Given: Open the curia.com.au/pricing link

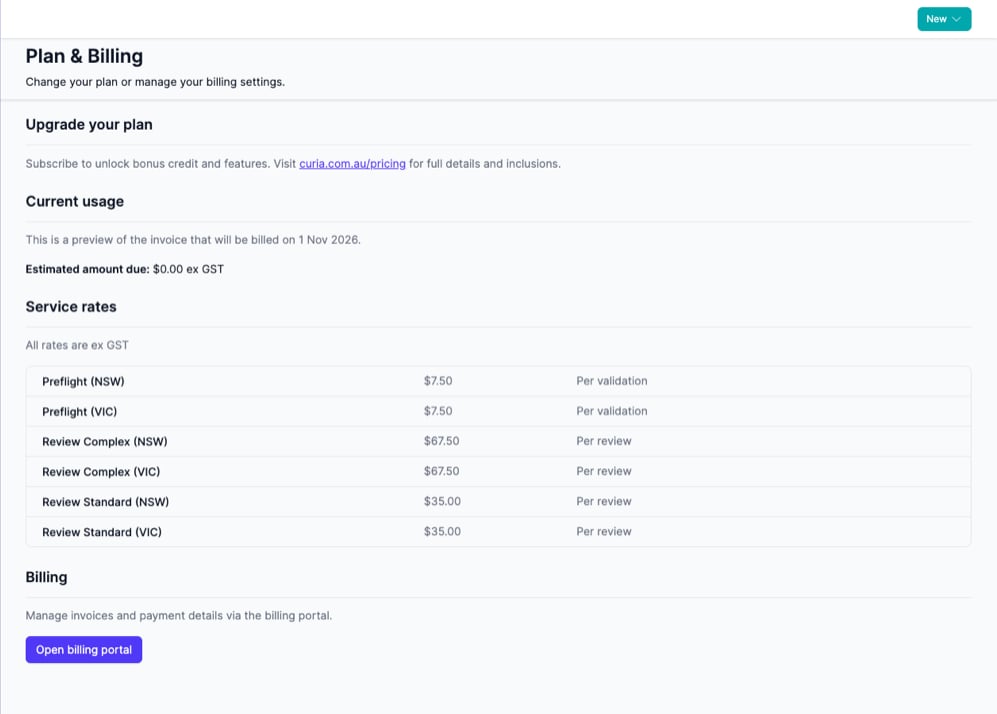Looking at the screenshot, I should coord(352,163).
